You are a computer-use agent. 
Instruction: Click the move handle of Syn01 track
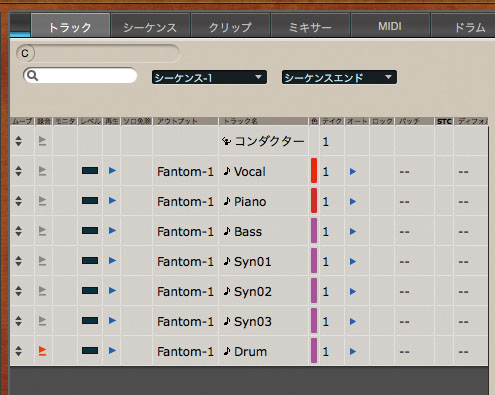19,261
